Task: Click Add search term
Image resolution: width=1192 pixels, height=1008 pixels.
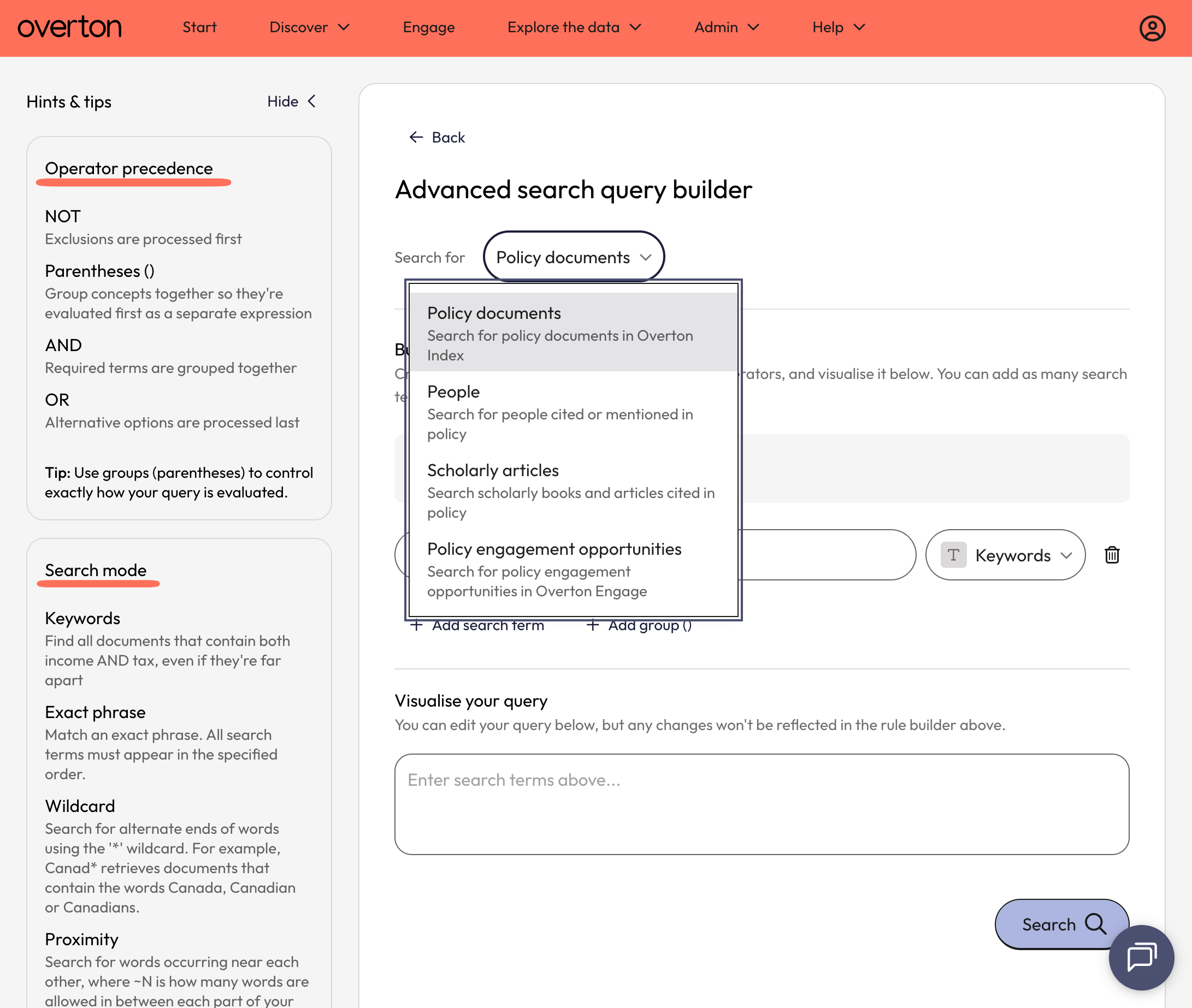Action: point(477,625)
